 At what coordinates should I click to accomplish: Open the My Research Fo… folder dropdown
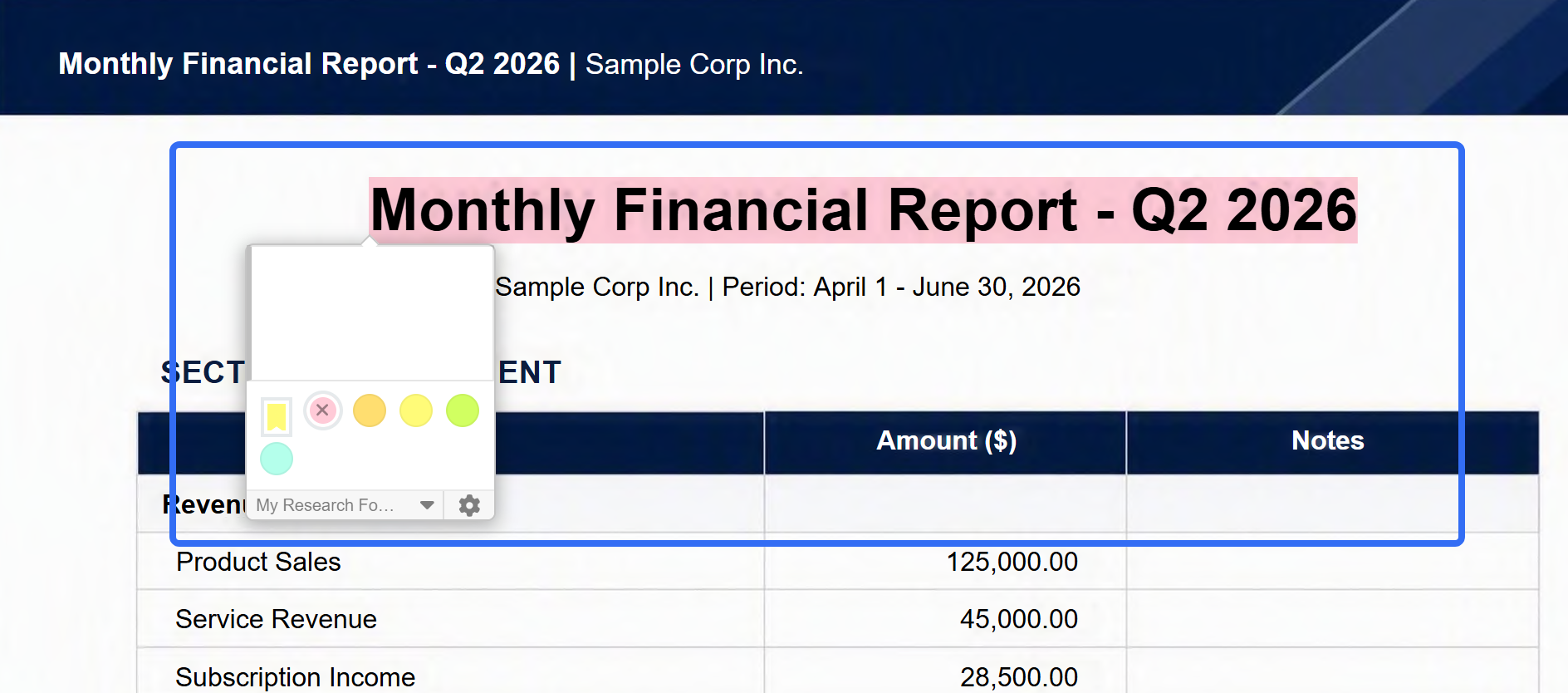(x=345, y=505)
